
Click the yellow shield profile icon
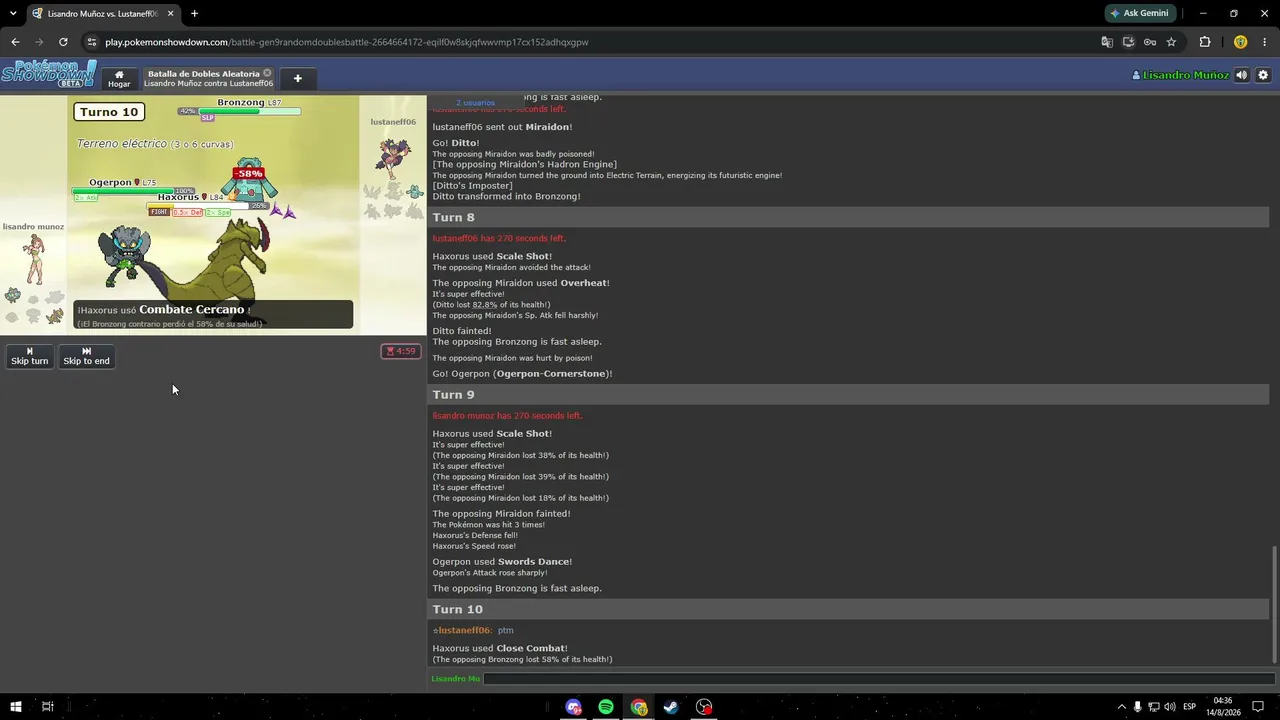[1240, 42]
